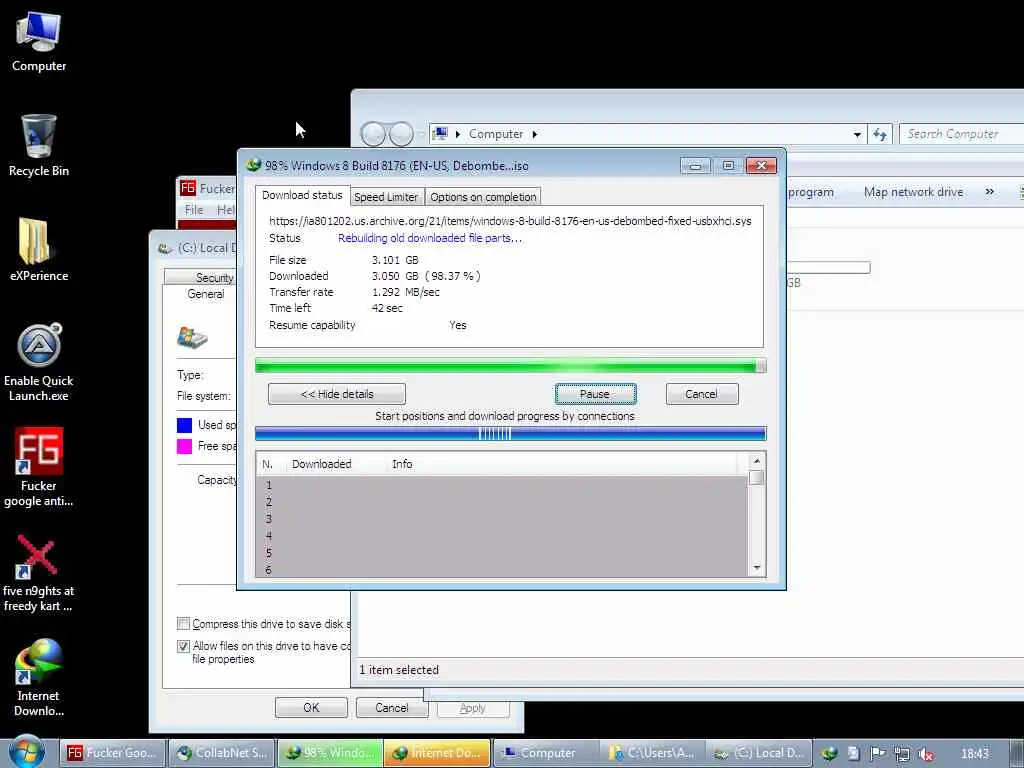Cancel the download in IDM dialog

702,394
